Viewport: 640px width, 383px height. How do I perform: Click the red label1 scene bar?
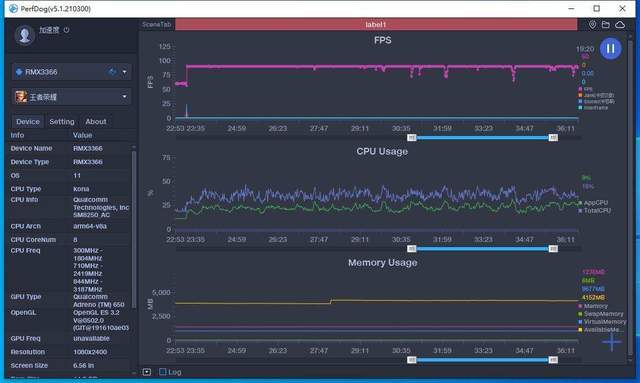tap(376, 24)
